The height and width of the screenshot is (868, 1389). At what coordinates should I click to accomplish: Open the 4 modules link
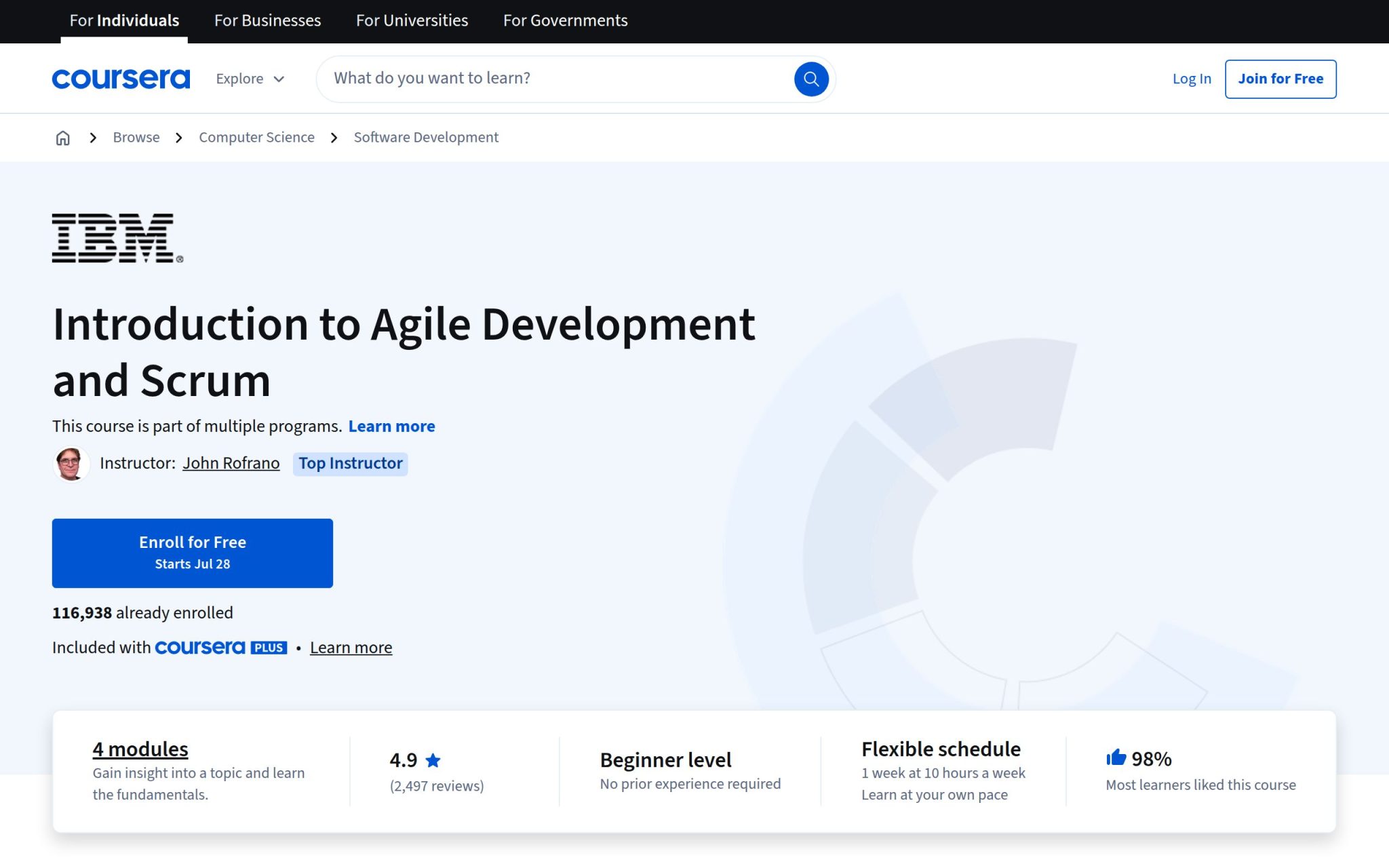pos(140,749)
